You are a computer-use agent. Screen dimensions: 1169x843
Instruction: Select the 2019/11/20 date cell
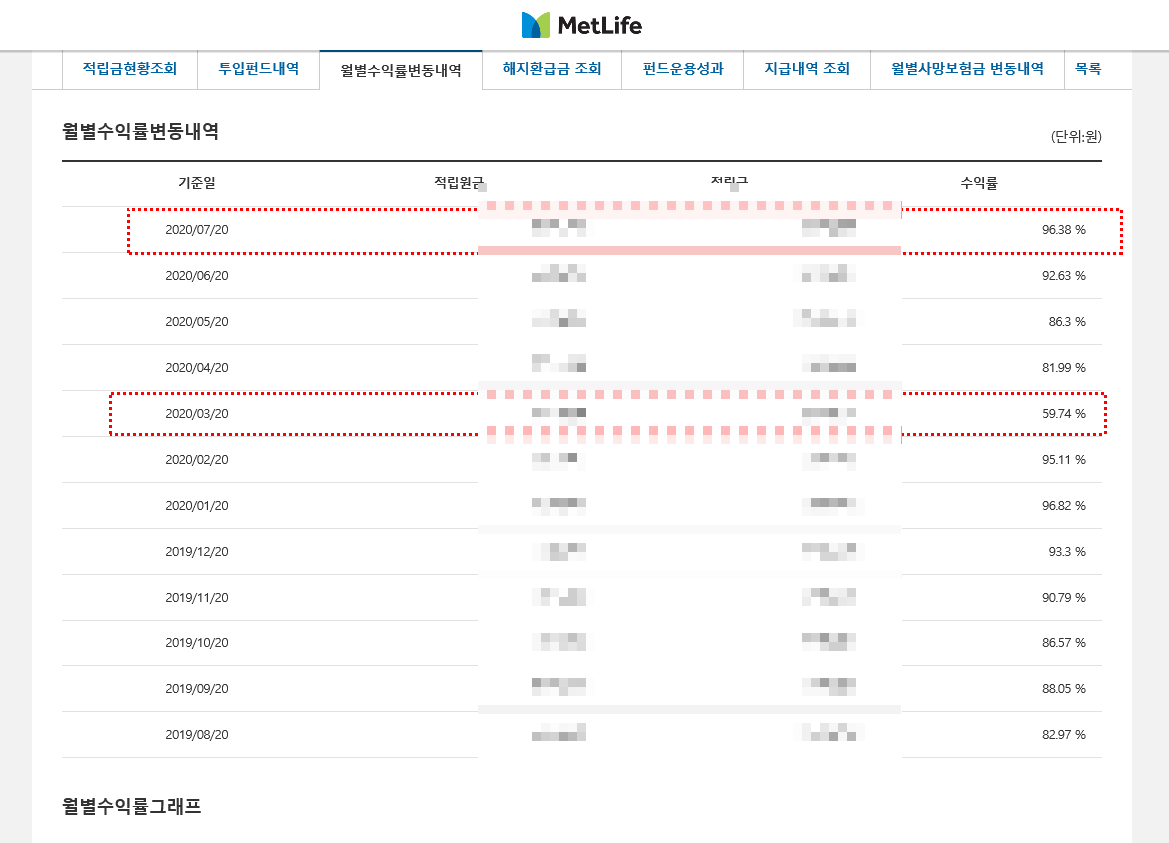197,598
